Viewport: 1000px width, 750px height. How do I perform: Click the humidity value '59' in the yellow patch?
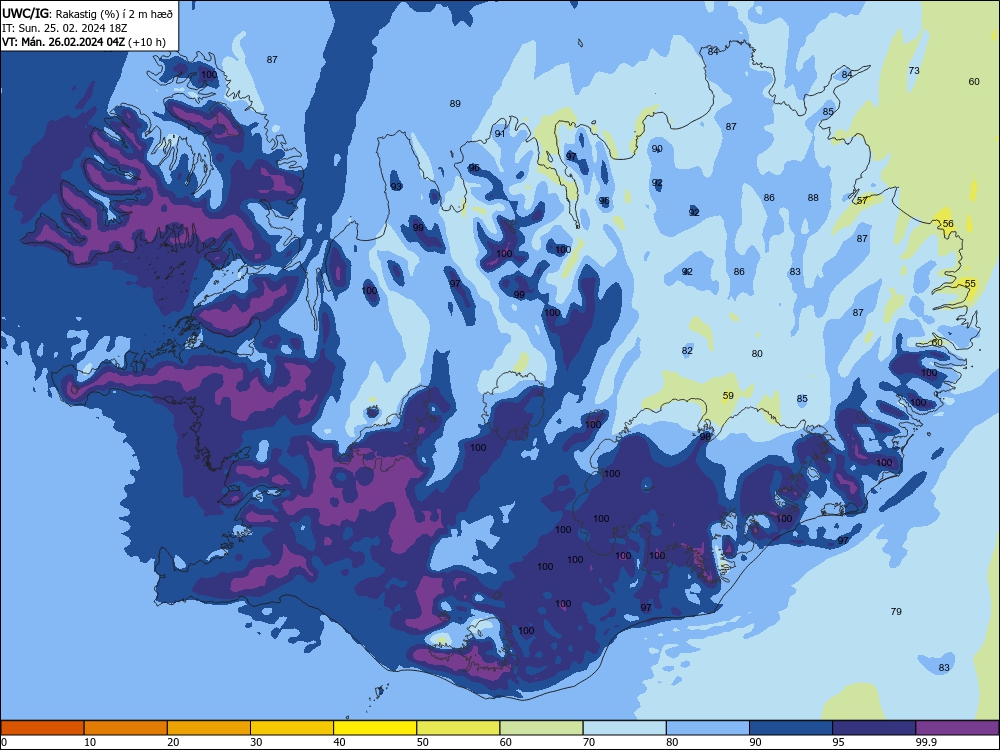pyautogui.click(x=728, y=396)
